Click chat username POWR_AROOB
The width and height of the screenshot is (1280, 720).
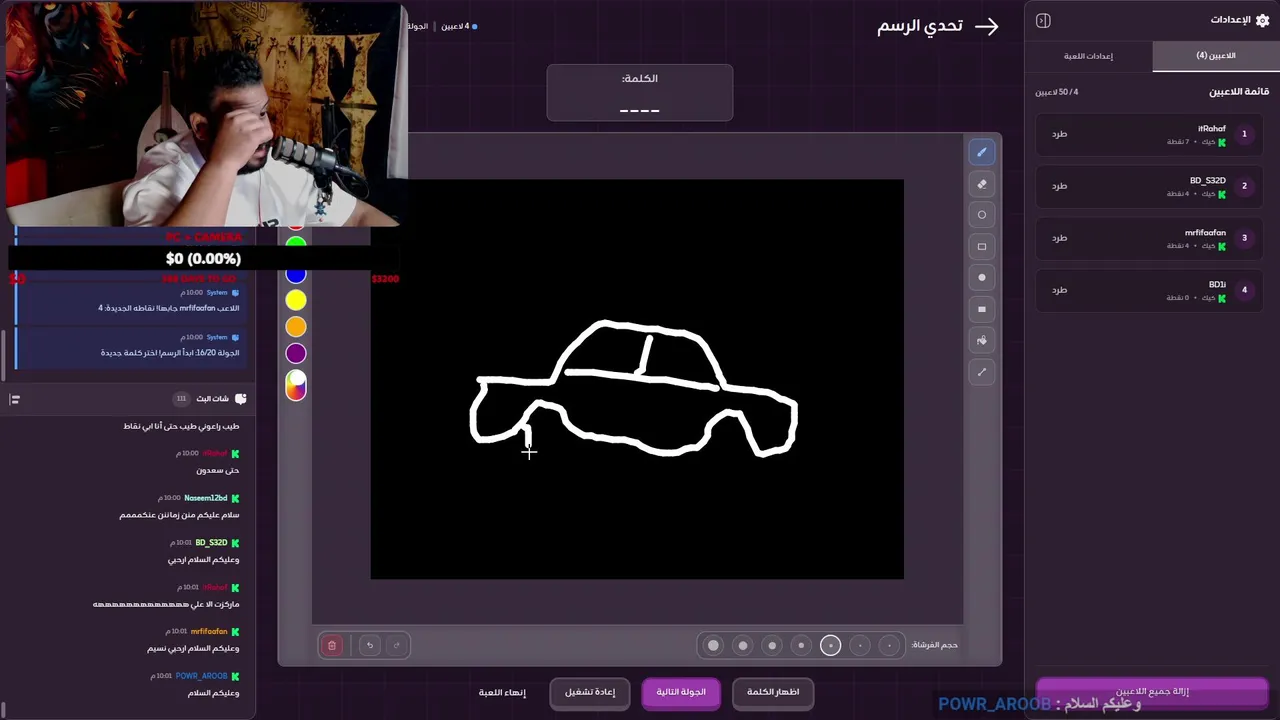coord(201,676)
